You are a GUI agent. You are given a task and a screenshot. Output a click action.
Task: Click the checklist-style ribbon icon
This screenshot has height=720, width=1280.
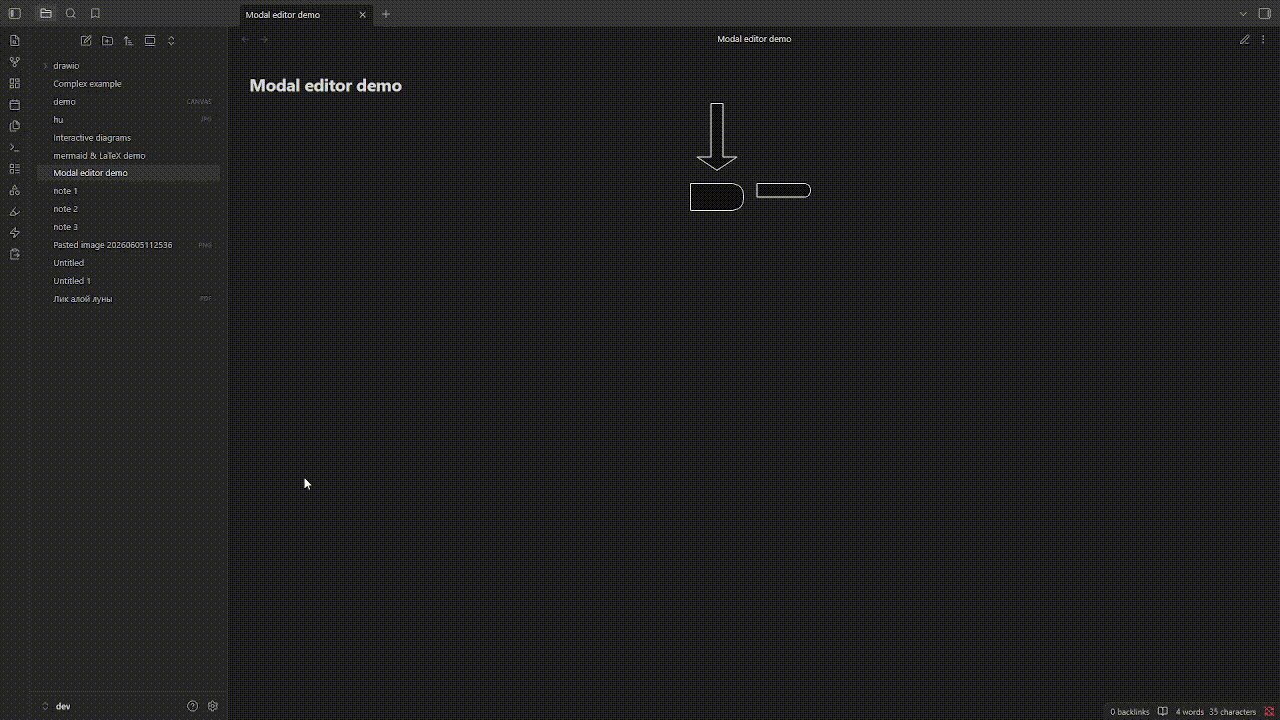(14, 169)
